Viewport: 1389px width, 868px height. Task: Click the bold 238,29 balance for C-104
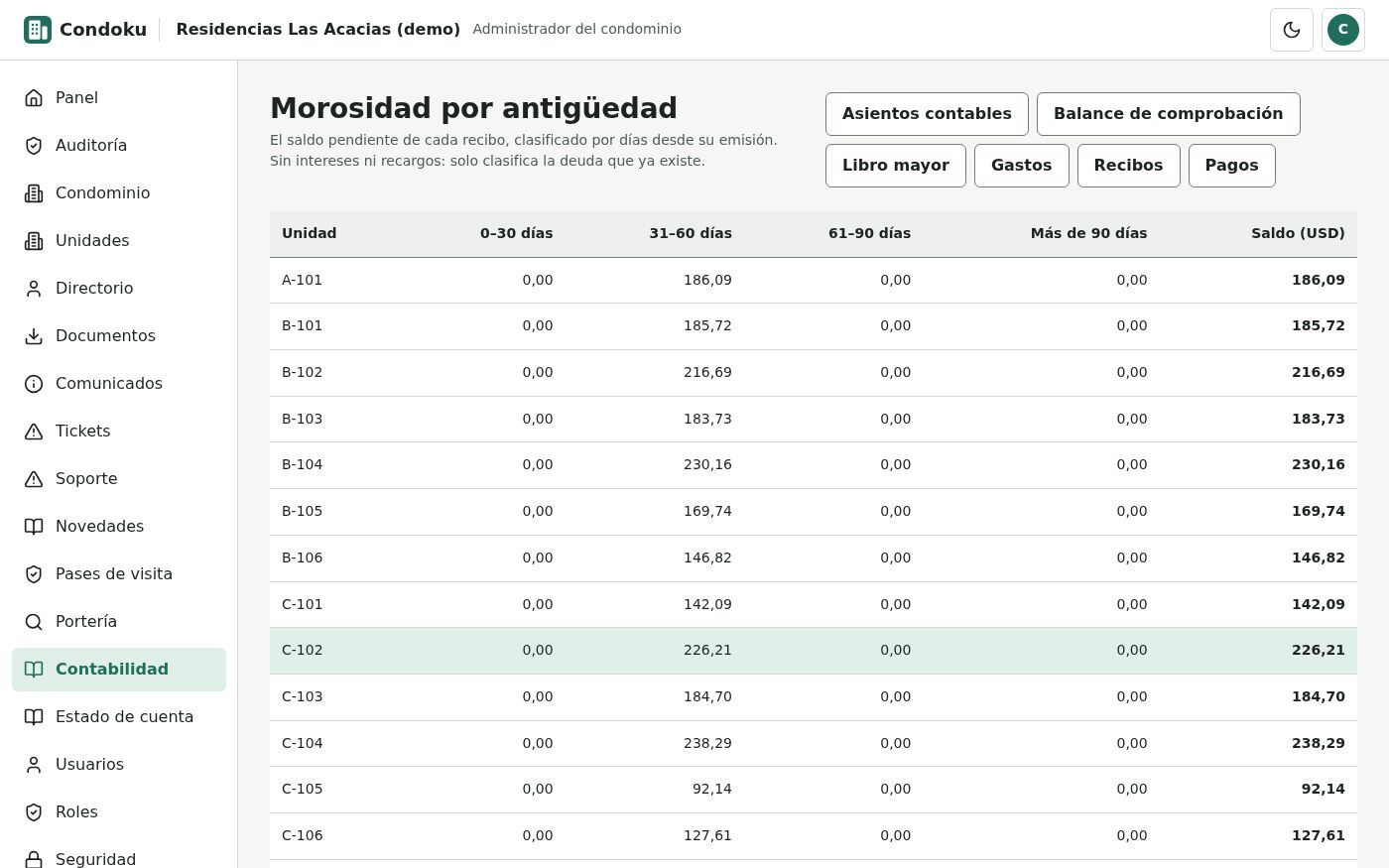point(1318,744)
